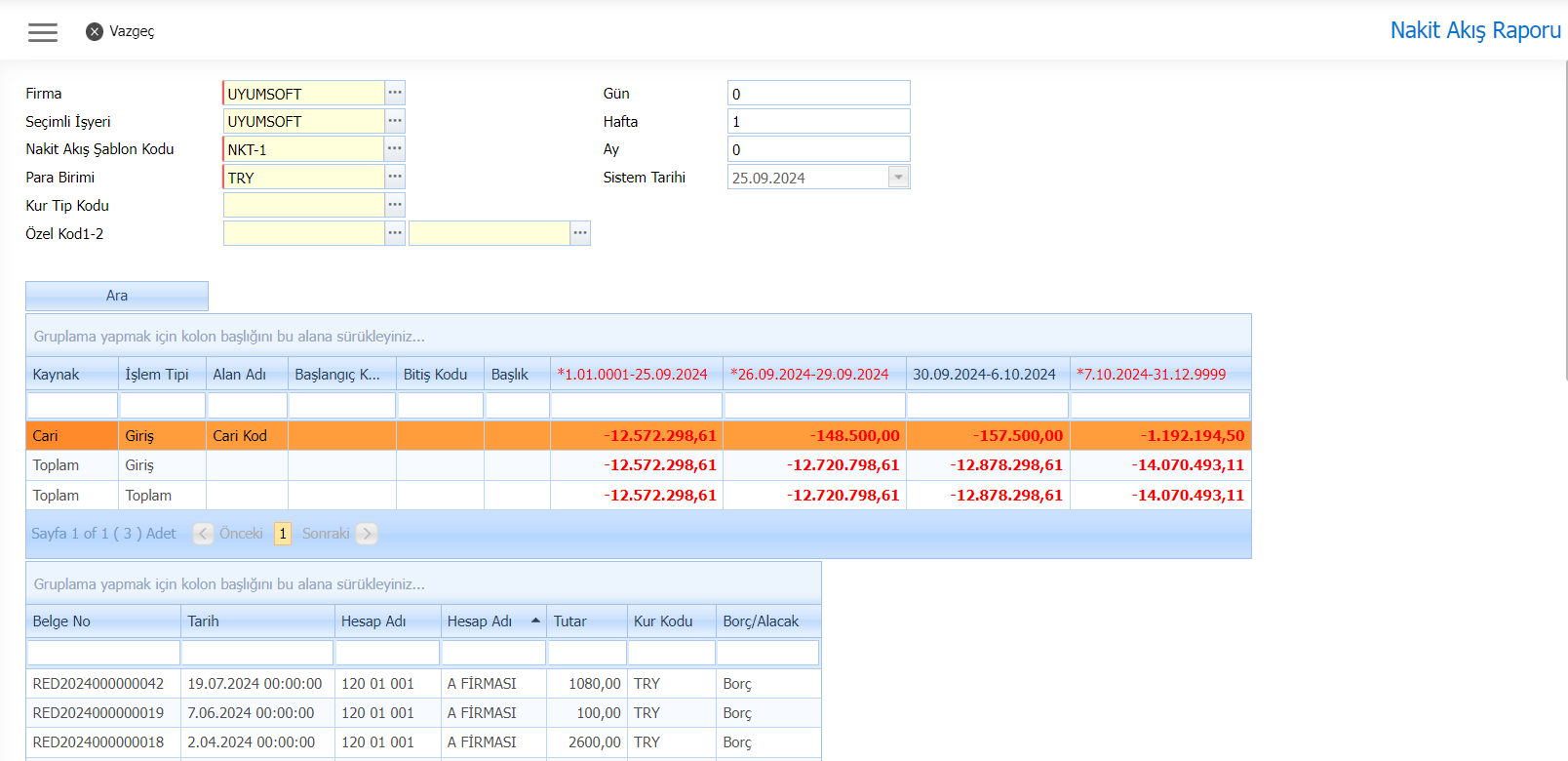Click the -148.500,00 cell

click(x=814, y=436)
